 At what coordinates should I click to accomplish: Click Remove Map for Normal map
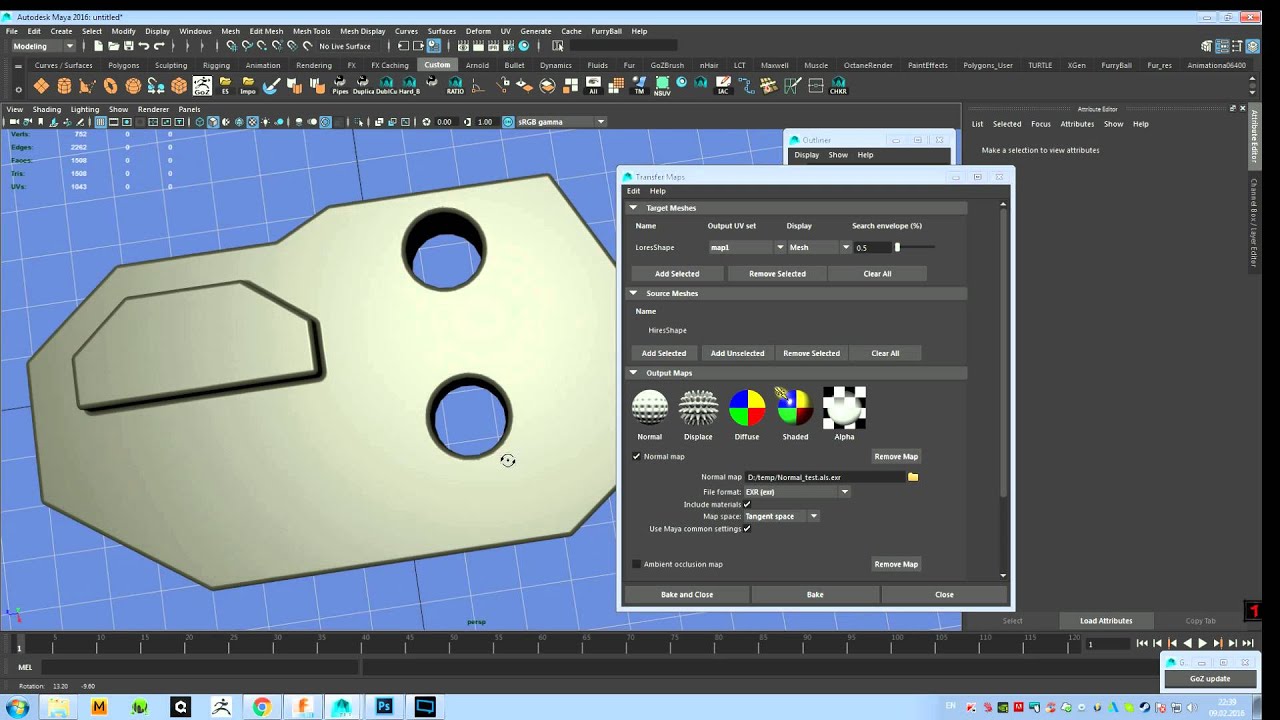pos(896,457)
